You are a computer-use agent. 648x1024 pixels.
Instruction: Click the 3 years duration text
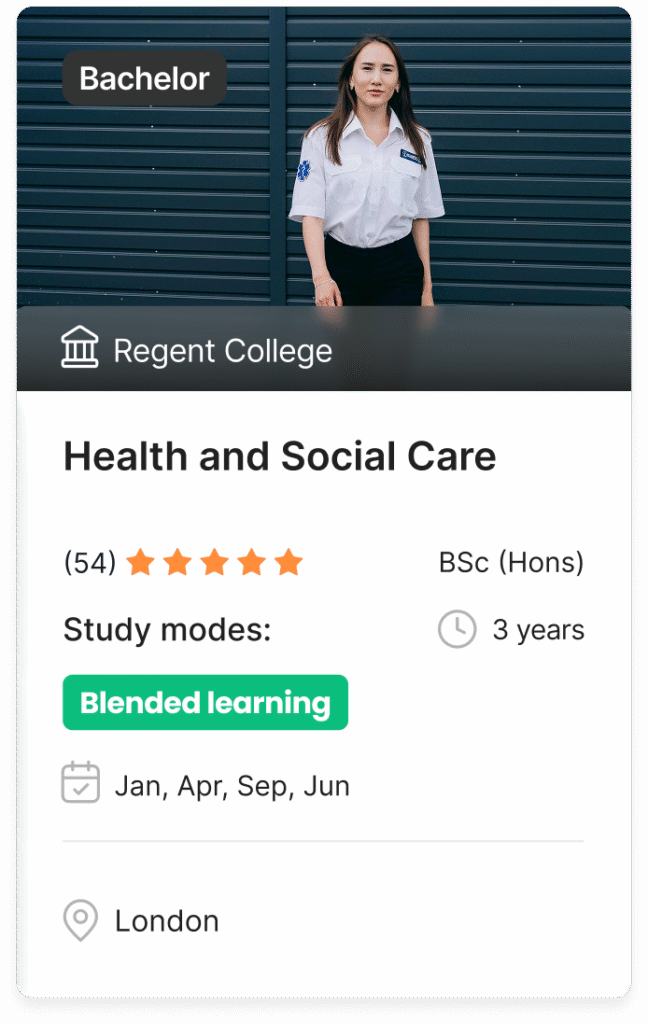point(538,630)
